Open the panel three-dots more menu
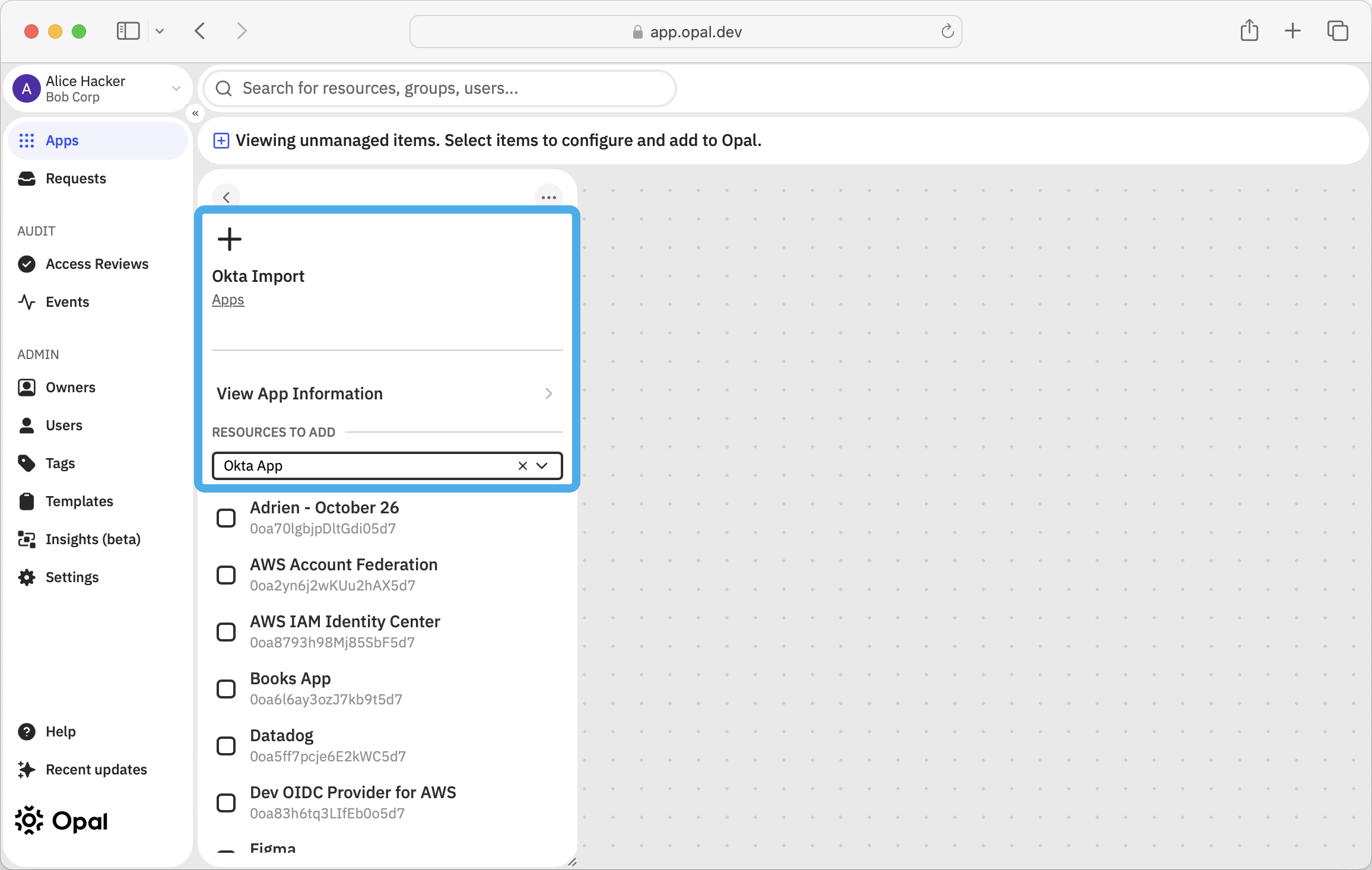The width and height of the screenshot is (1372, 870). (549, 198)
